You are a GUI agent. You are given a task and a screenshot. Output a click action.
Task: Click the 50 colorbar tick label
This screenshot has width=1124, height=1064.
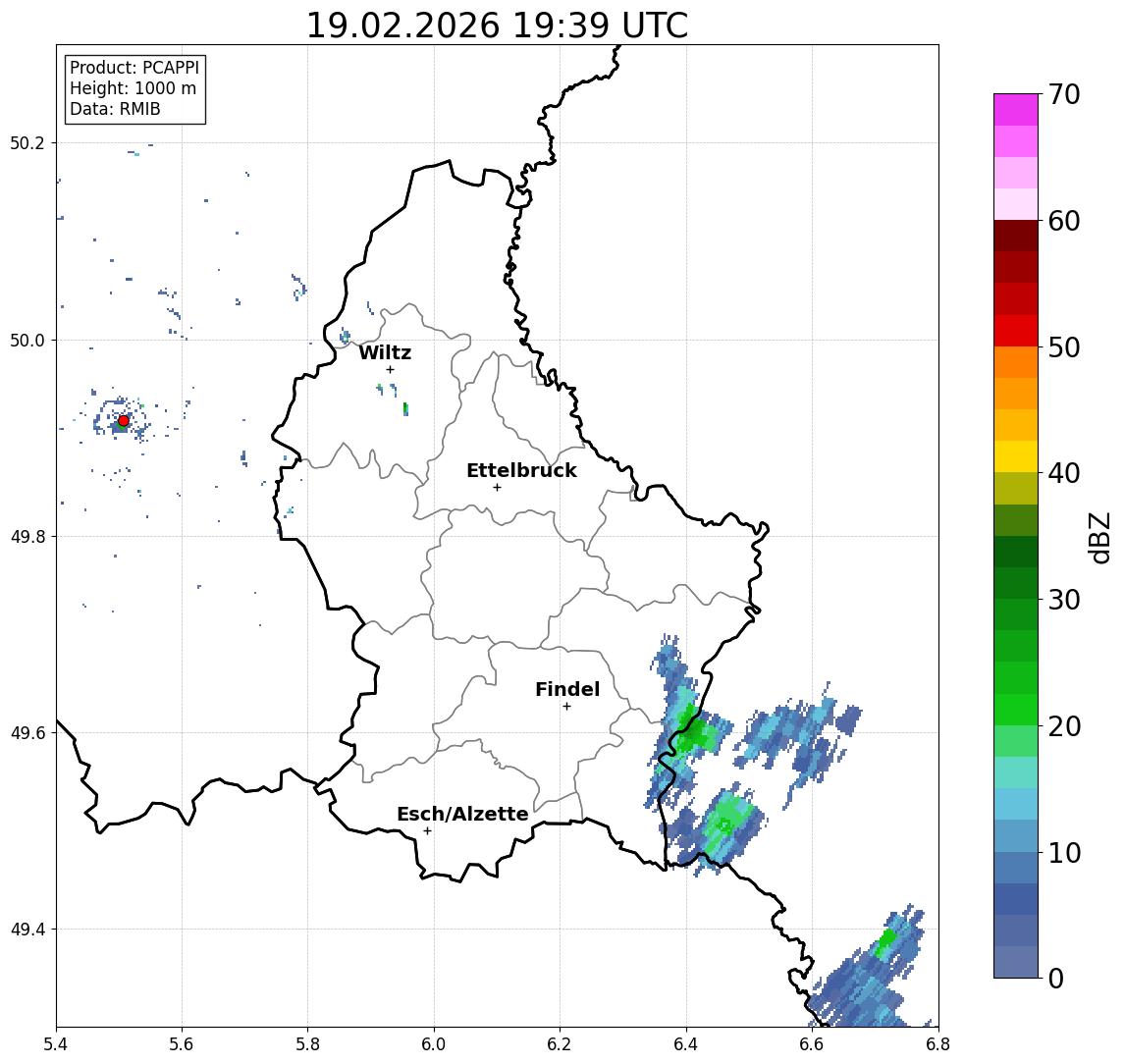(x=1064, y=347)
